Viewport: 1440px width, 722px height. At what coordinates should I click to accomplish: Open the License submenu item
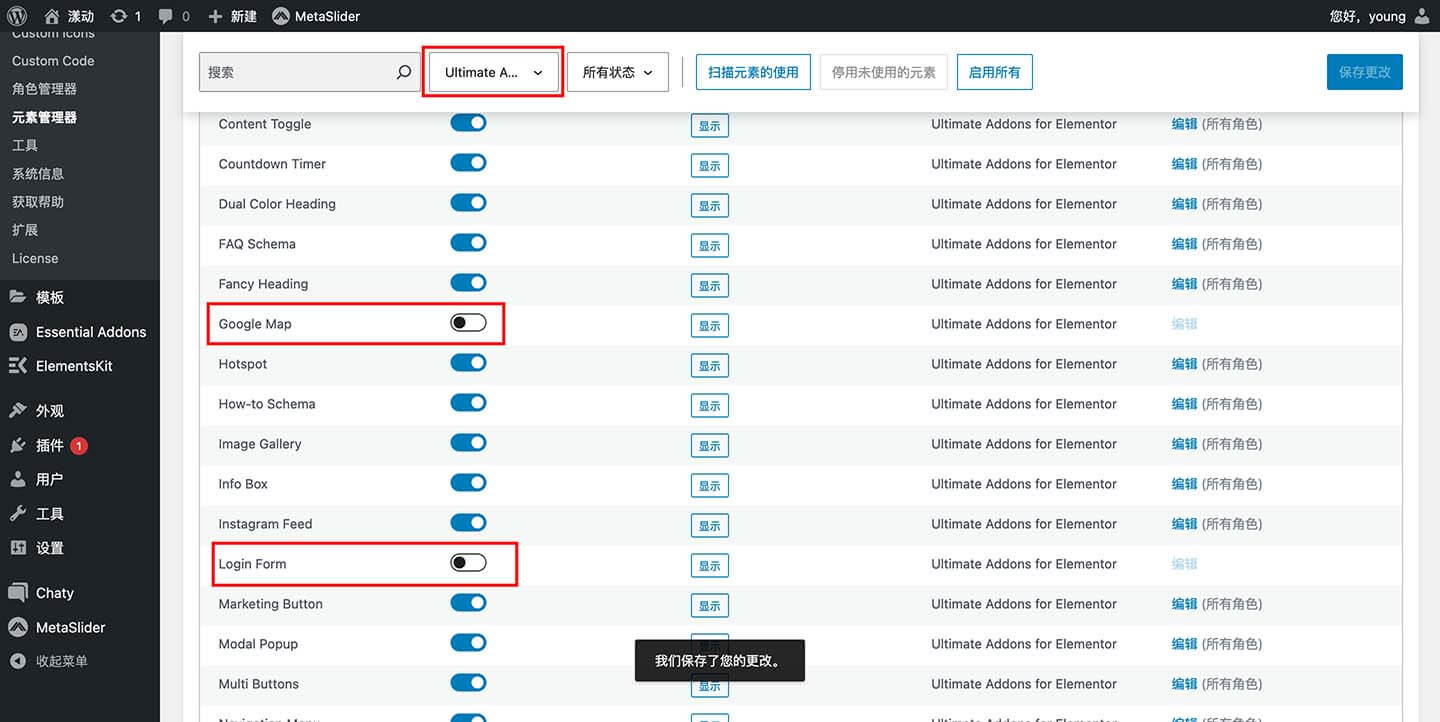tap(35, 258)
